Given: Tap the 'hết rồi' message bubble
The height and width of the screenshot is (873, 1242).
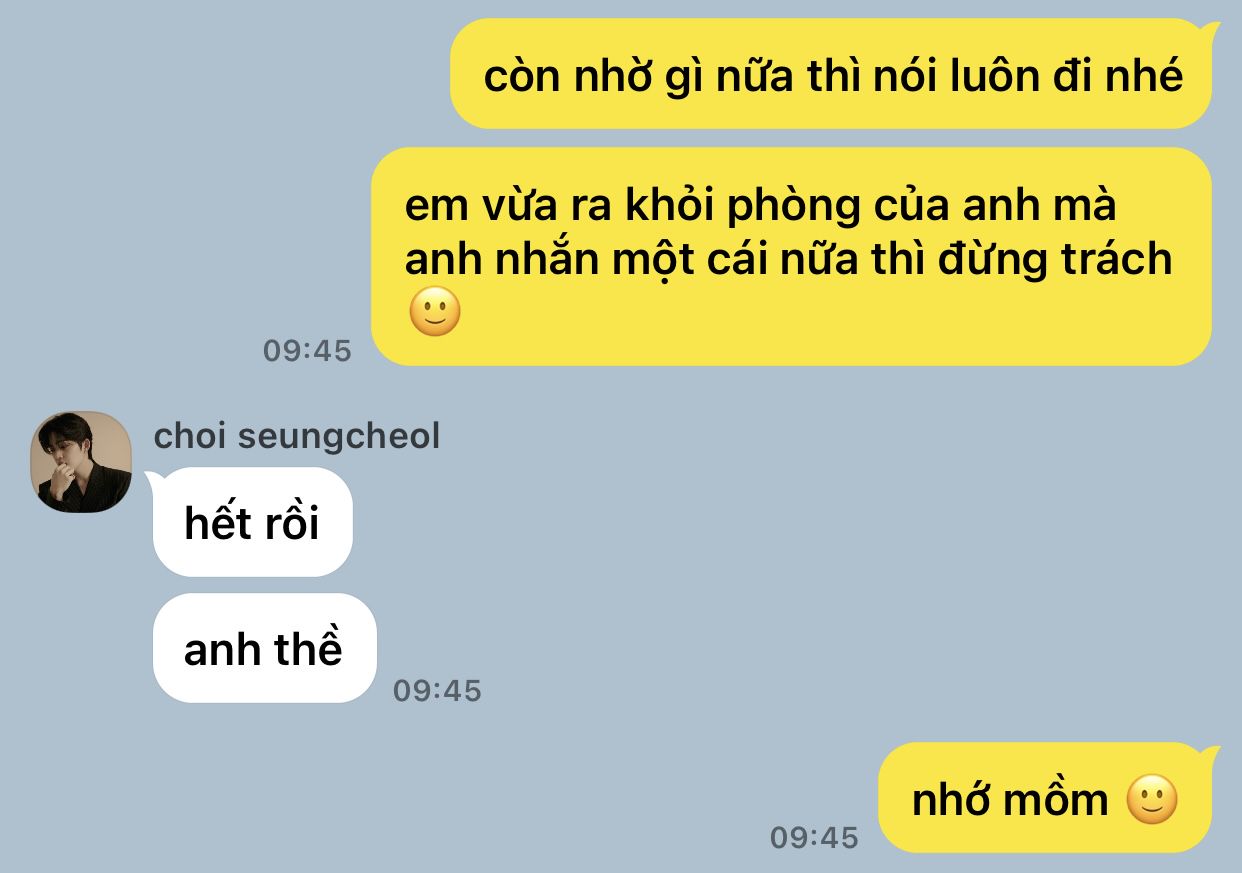Looking at the screenshot, I should (x=252, y=522).
